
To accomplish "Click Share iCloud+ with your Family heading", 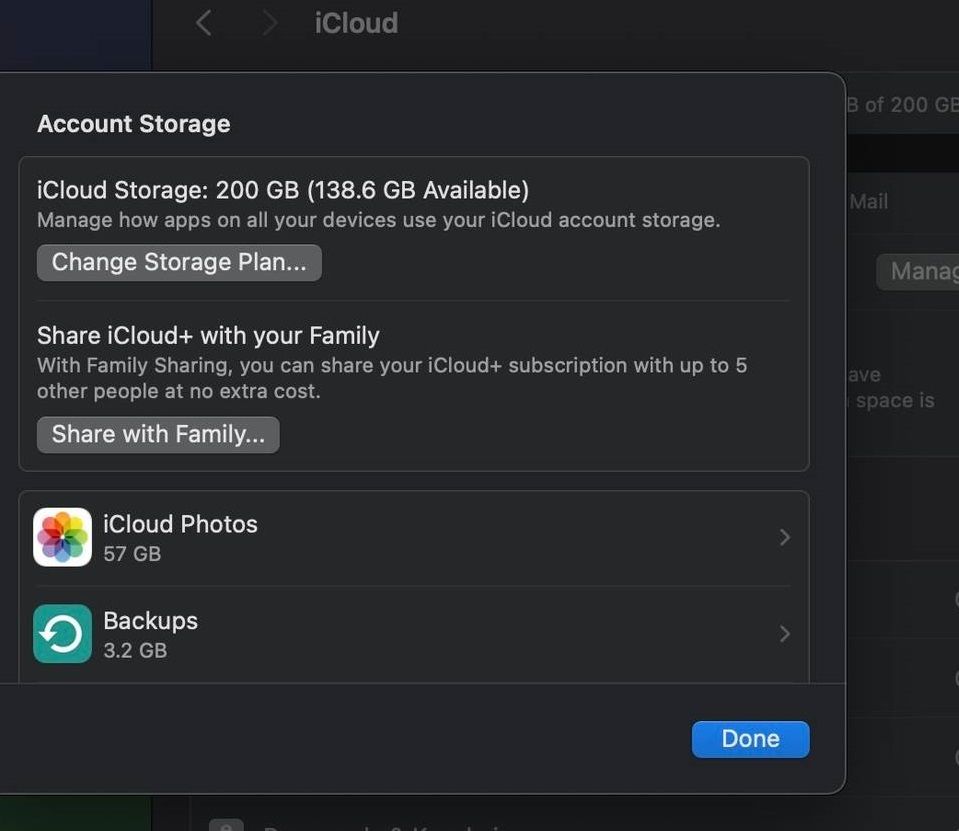I will [208, 335].
